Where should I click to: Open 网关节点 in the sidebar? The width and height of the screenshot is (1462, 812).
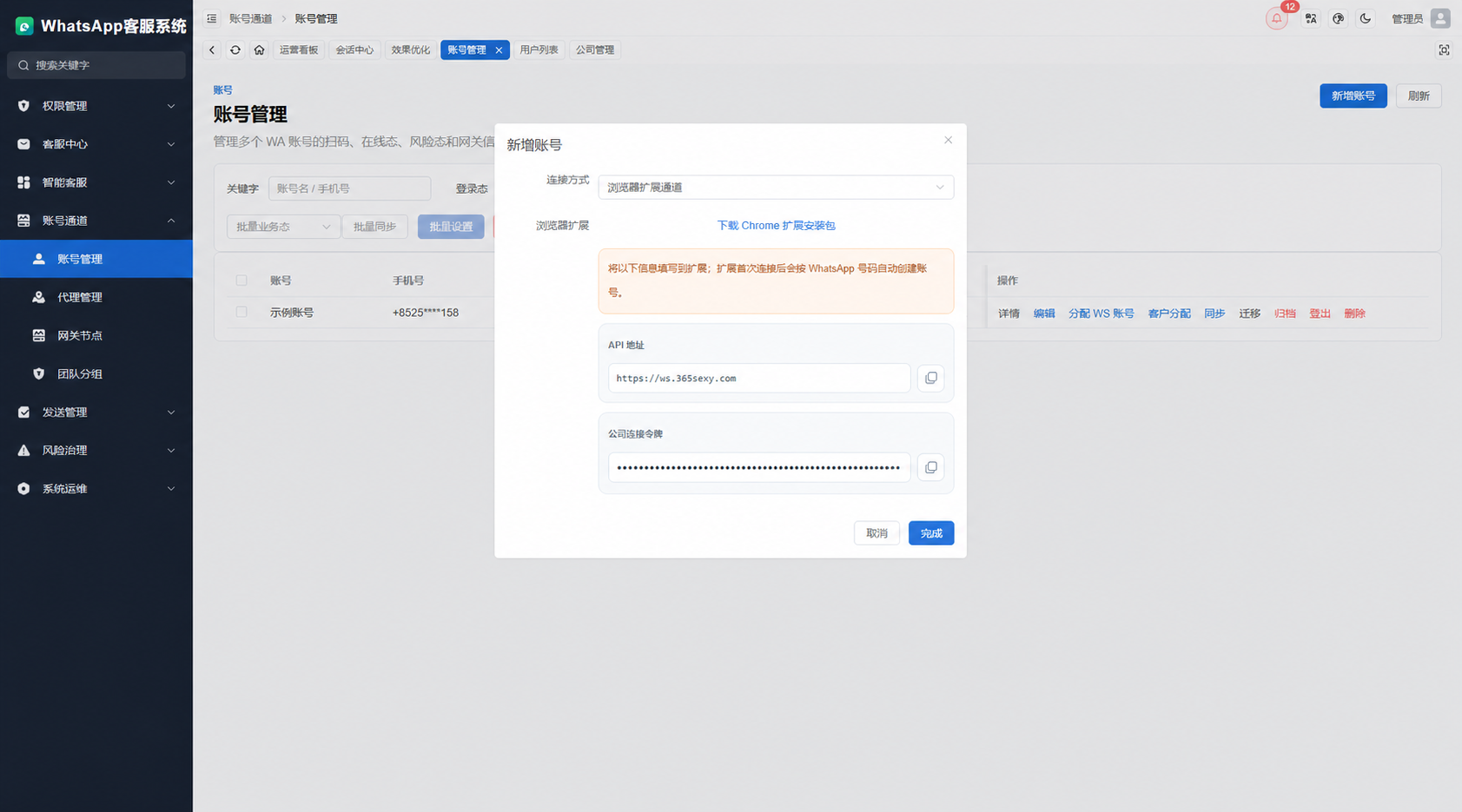click(x=96, y=335)
